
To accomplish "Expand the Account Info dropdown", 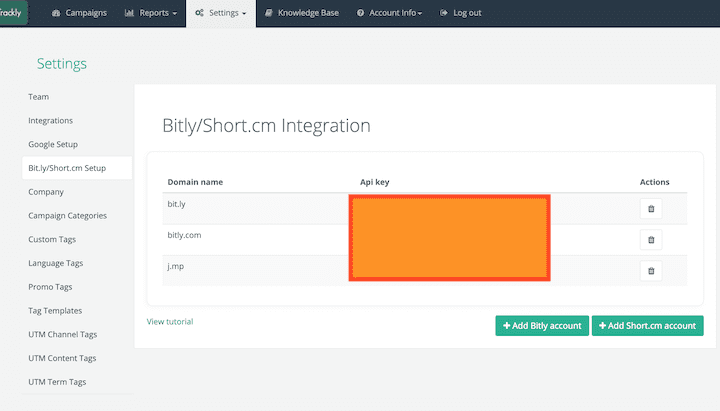I will (389, 13).
